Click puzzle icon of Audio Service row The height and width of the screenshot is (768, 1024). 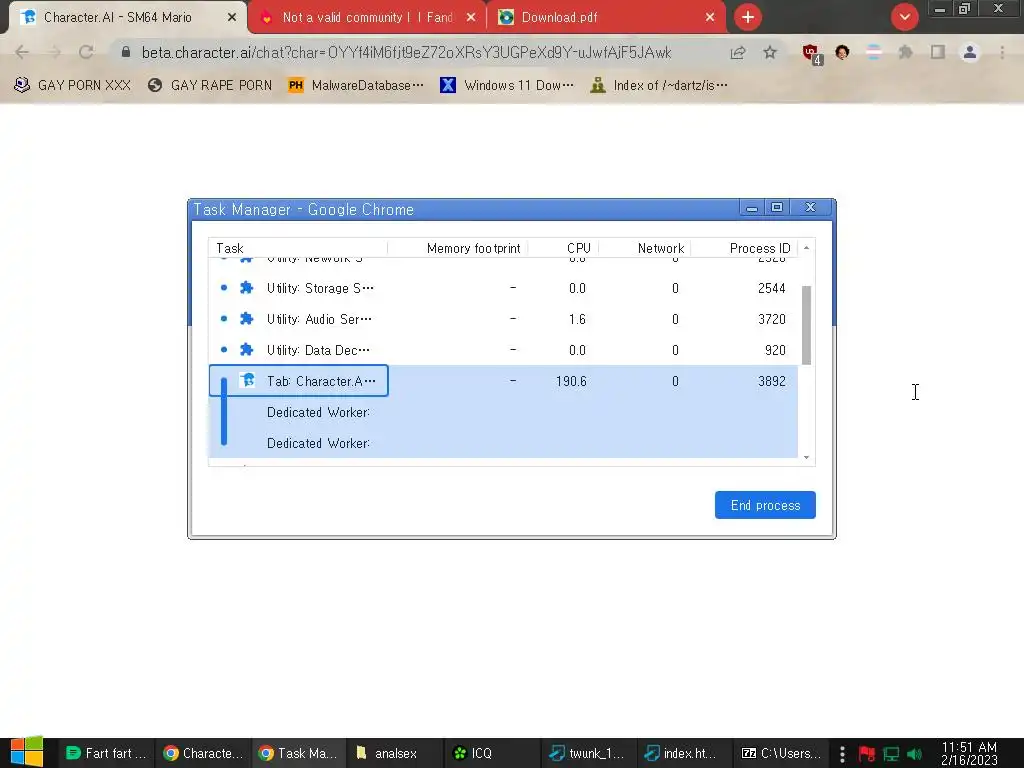pyautogui.click(x=246, y=319)
